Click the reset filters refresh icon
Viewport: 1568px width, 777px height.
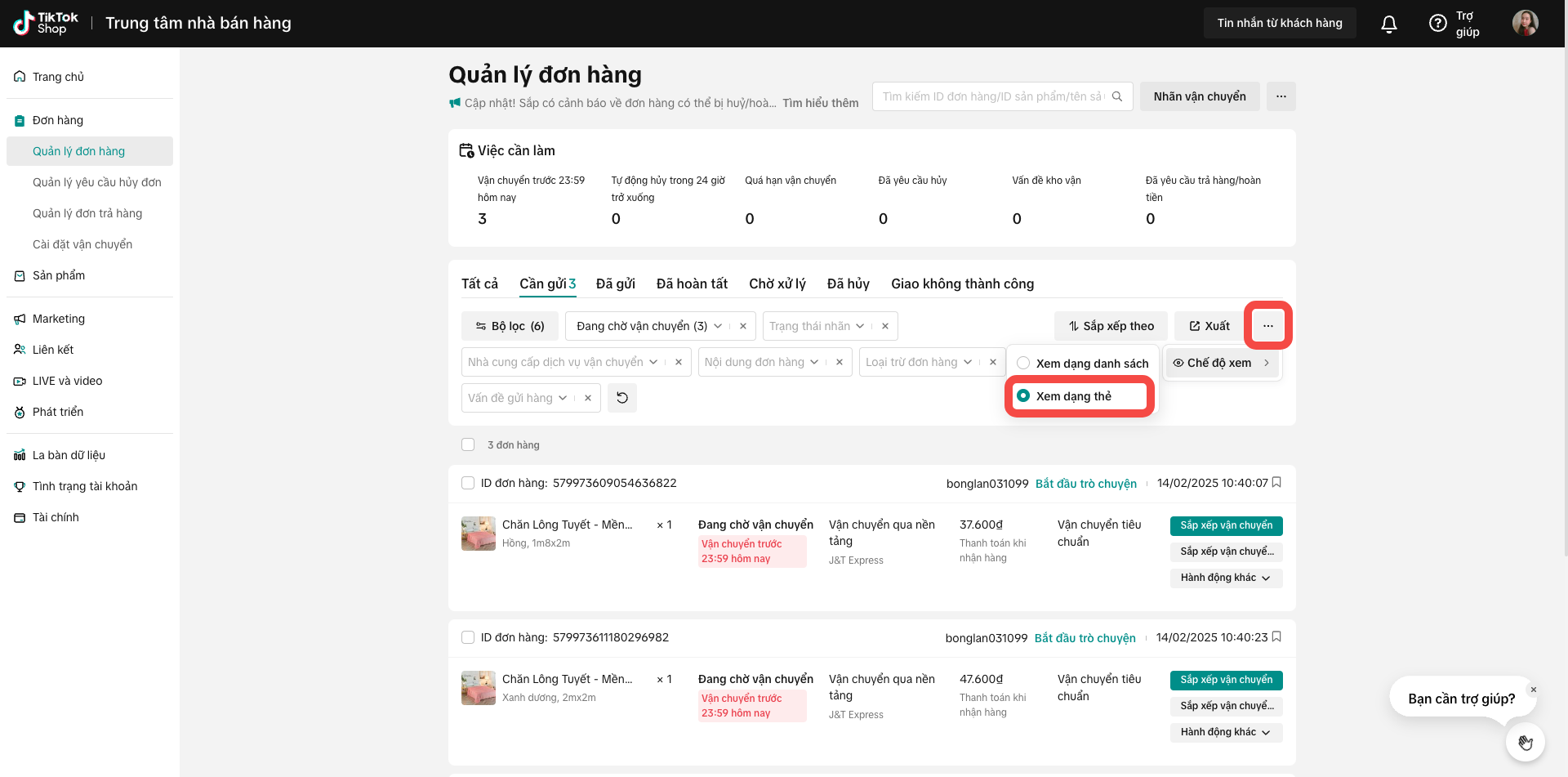click(x=622, y=398)
